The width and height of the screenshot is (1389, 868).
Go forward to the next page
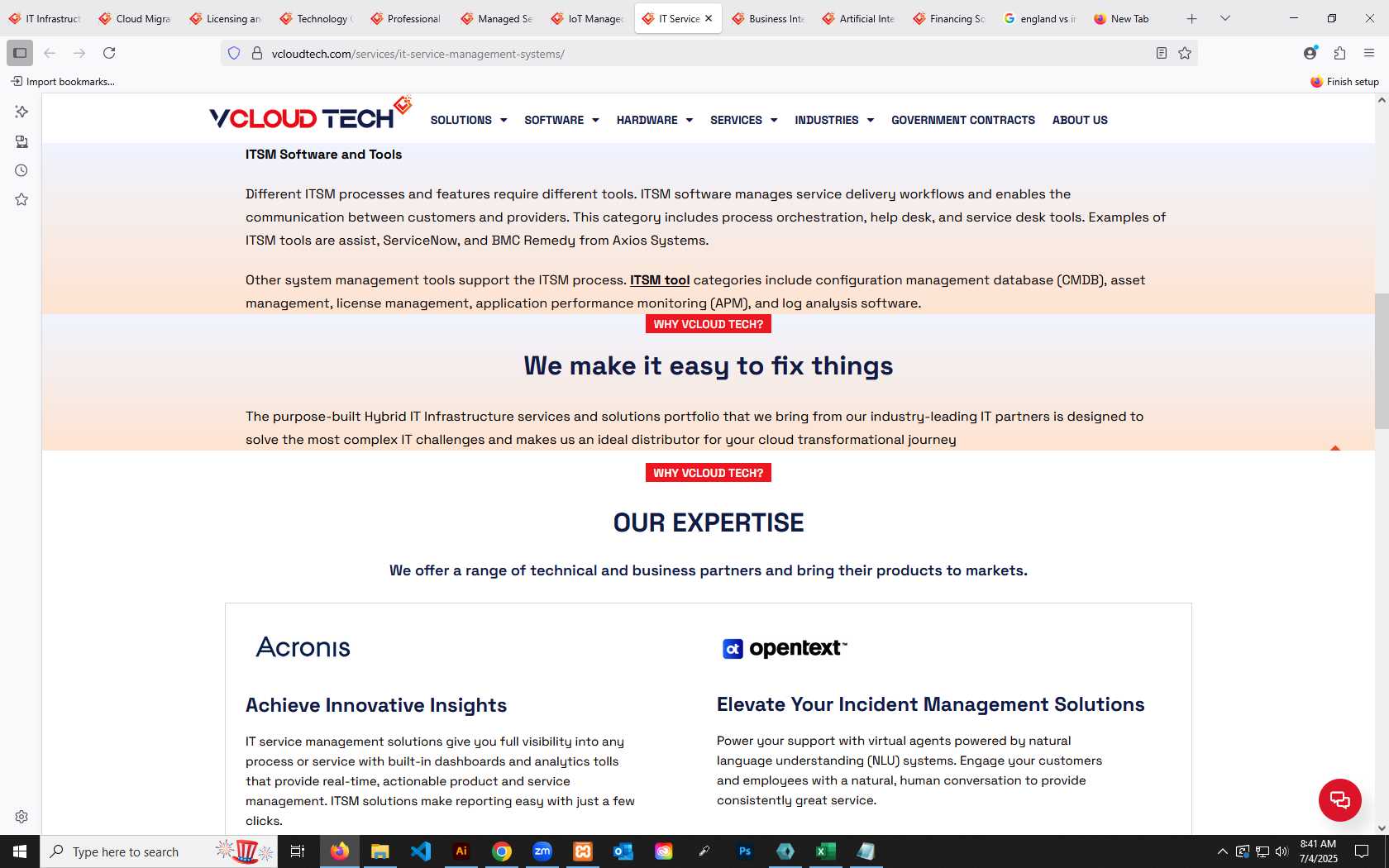click(x=79, y=53)
